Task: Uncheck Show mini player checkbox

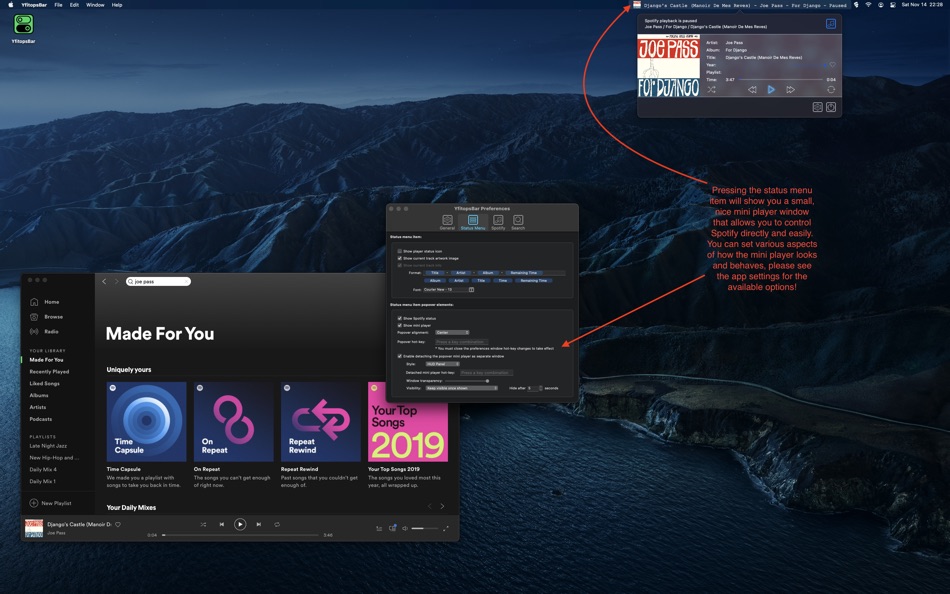Action: tap(400, 325)
